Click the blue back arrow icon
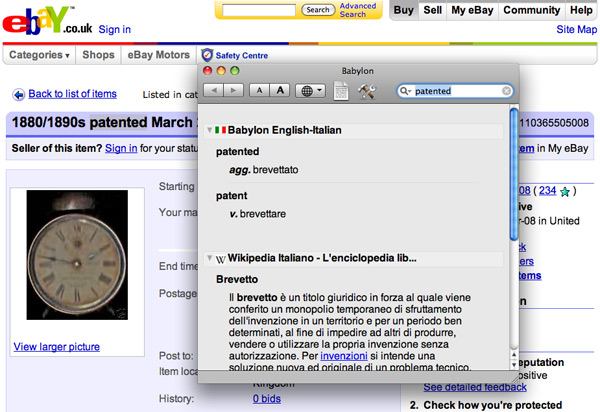This screenshot has width=600, height=412. (x=19, y=94)
